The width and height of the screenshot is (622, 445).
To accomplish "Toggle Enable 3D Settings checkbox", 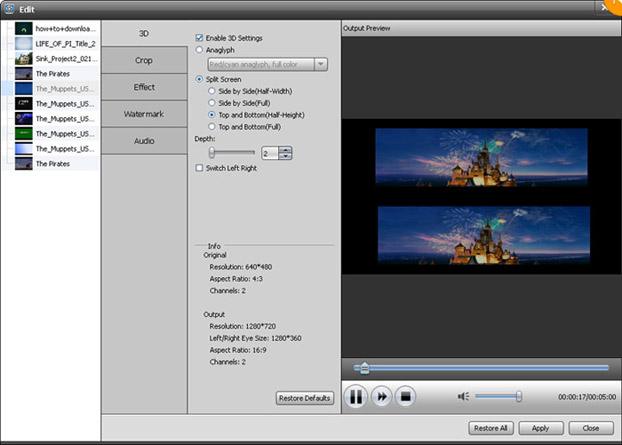I will pos(199,38).
